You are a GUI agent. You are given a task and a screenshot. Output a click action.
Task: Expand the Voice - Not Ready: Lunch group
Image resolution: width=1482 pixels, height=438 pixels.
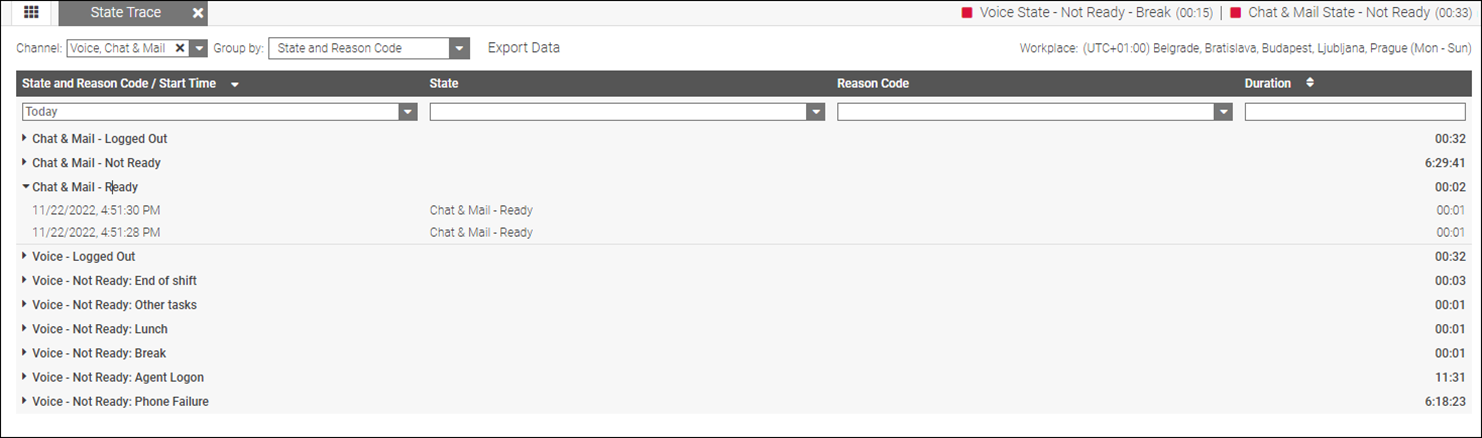click(x=25, y=329)
